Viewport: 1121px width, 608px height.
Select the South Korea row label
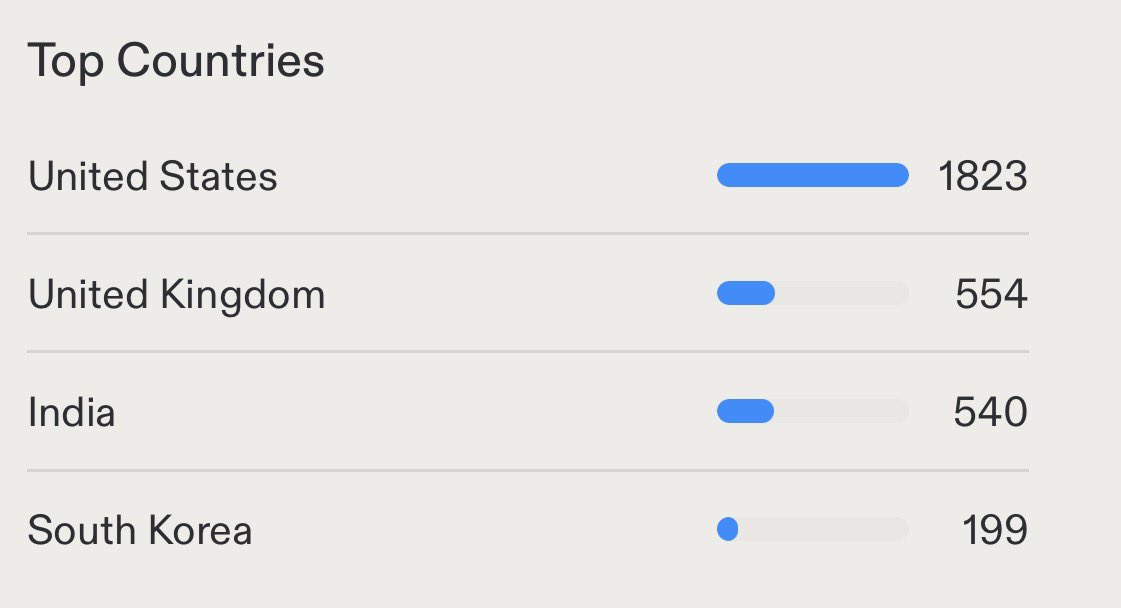coord(139,531)
